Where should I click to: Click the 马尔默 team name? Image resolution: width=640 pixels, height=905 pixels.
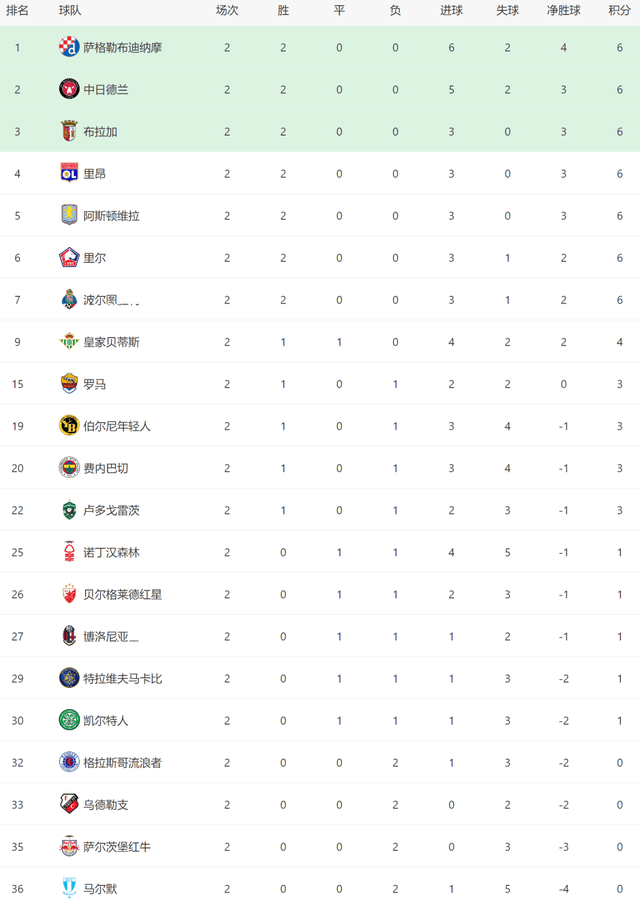point(100,889)
